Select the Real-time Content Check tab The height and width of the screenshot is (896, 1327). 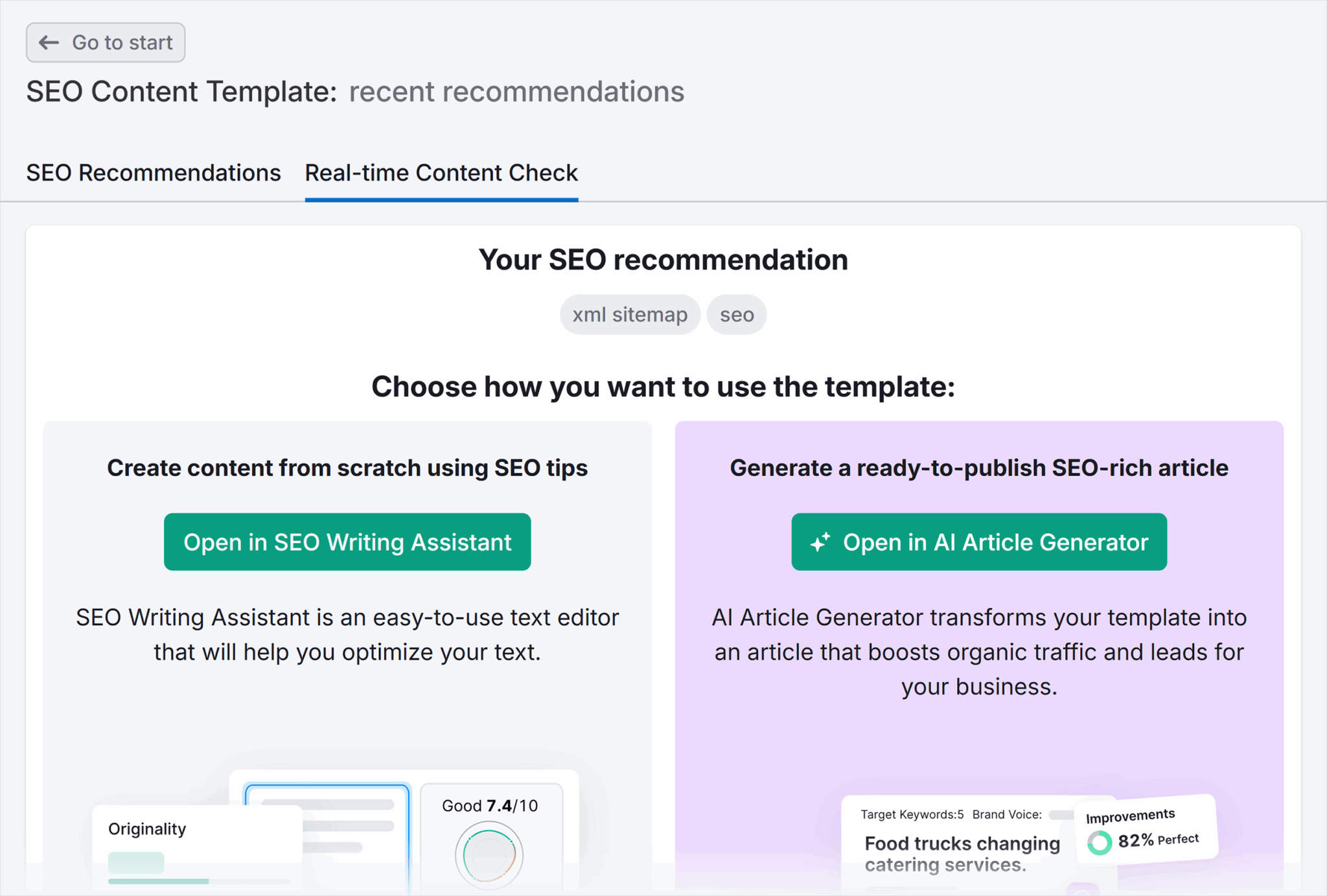point(441,173)
